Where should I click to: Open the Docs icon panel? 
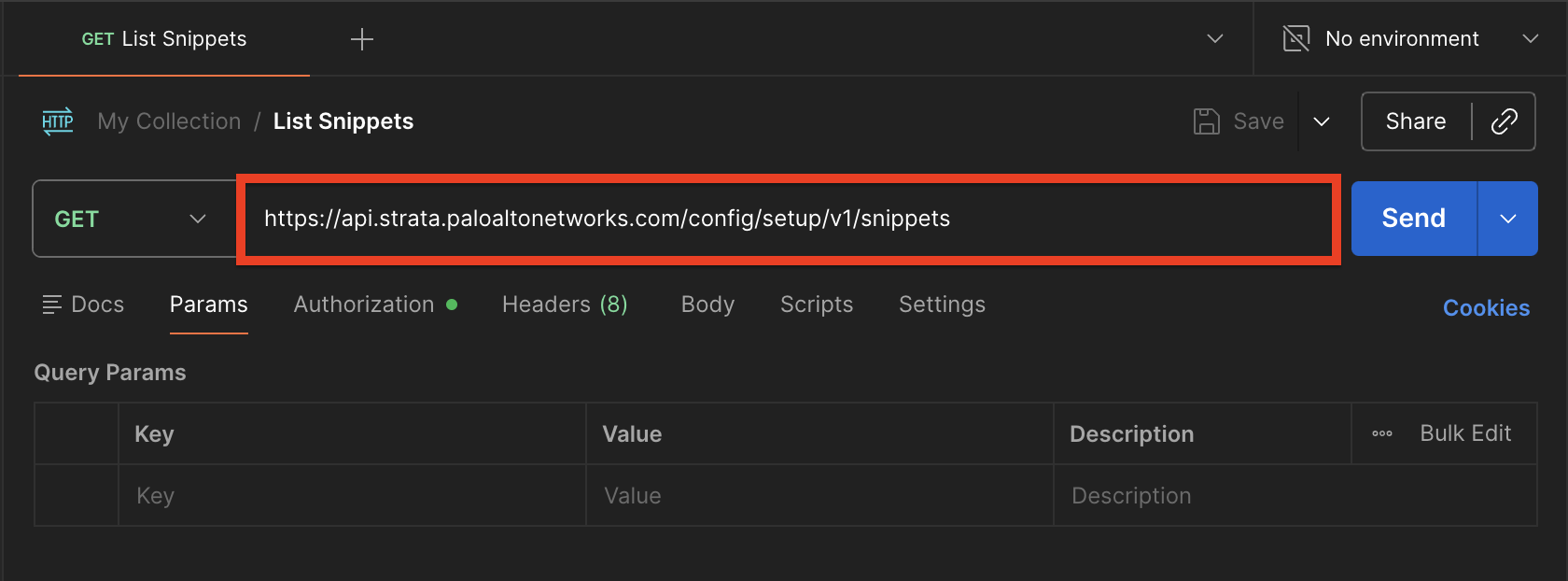(52, 305)
